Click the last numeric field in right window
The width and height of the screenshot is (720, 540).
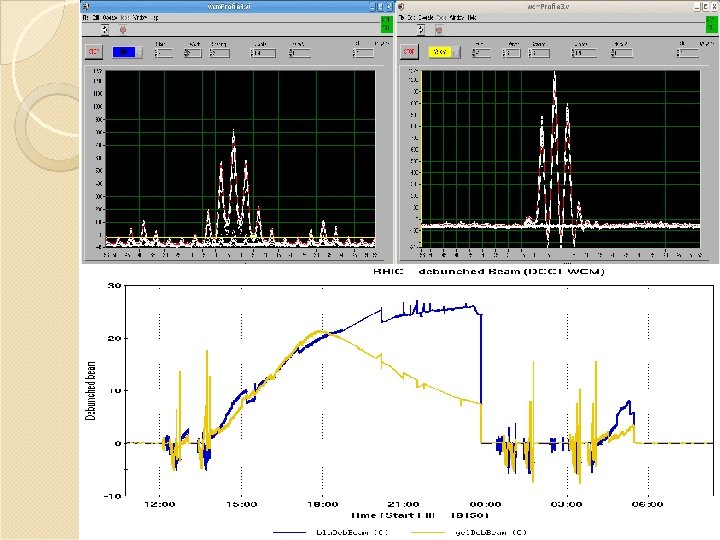click(x=687, y=53)
